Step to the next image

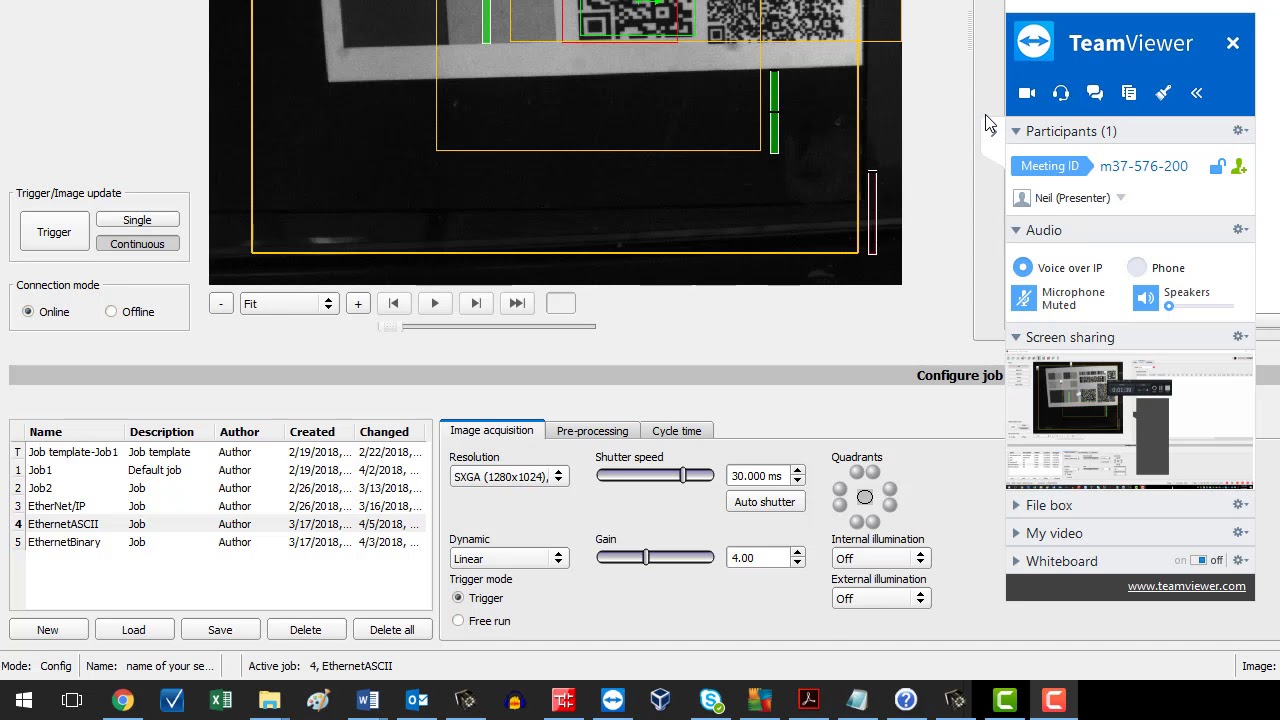[476, 303]
